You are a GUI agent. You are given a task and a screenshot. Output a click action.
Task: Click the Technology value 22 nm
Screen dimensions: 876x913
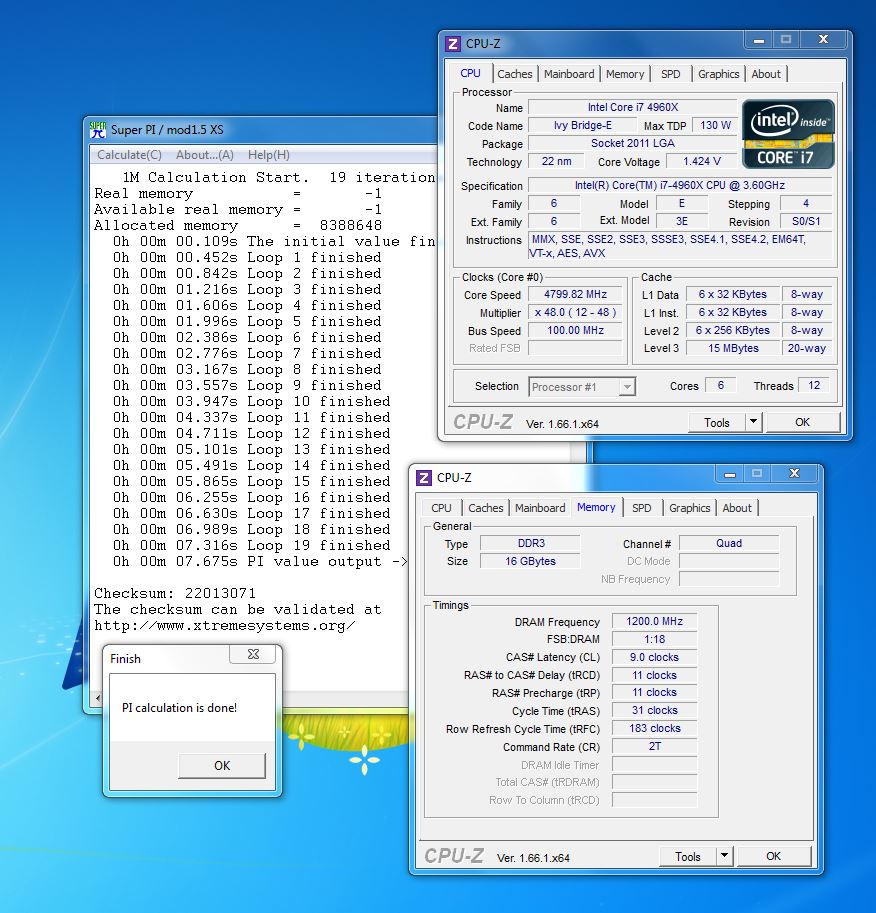(556, 161)
